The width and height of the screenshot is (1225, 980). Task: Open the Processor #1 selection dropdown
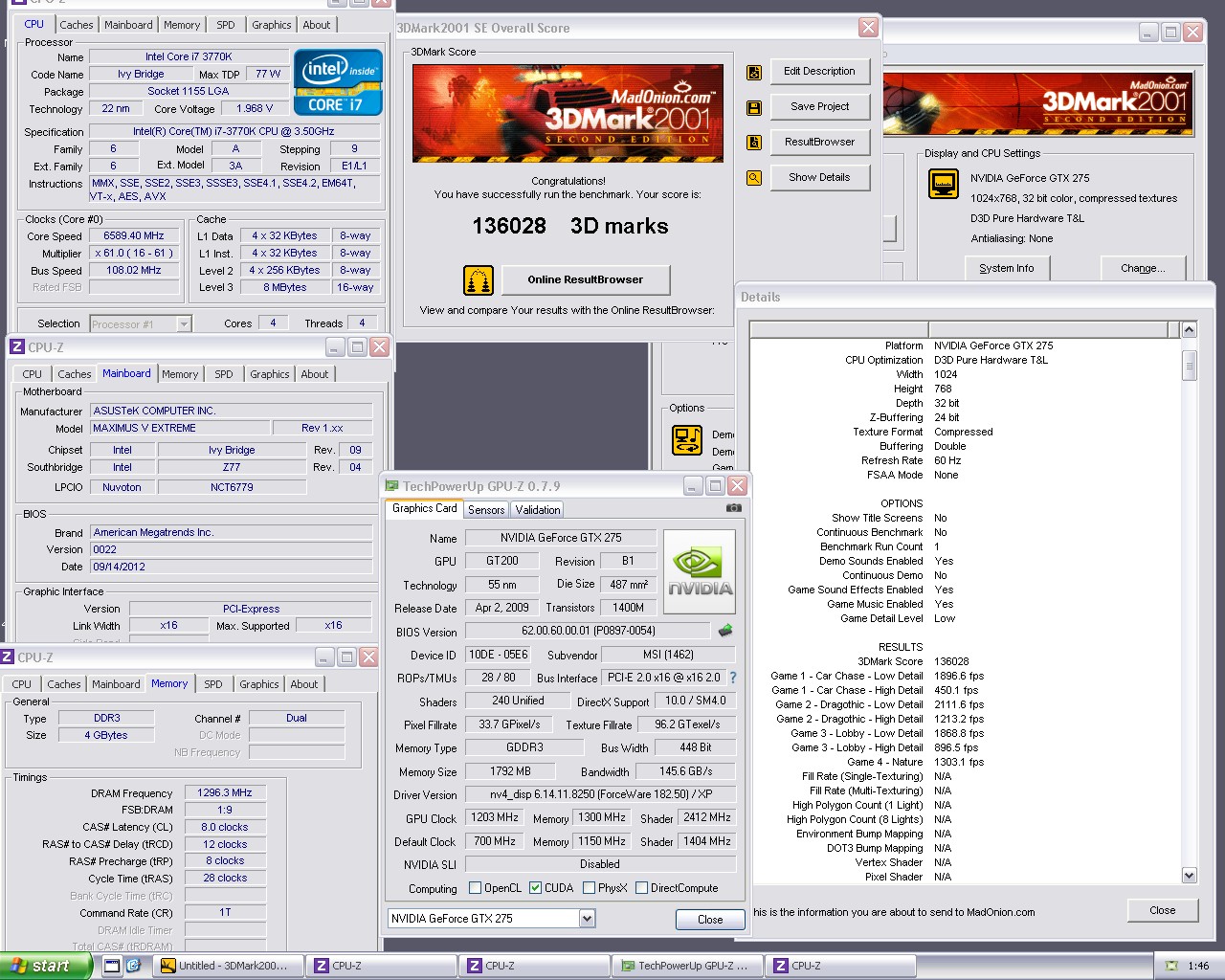point(184,324)
